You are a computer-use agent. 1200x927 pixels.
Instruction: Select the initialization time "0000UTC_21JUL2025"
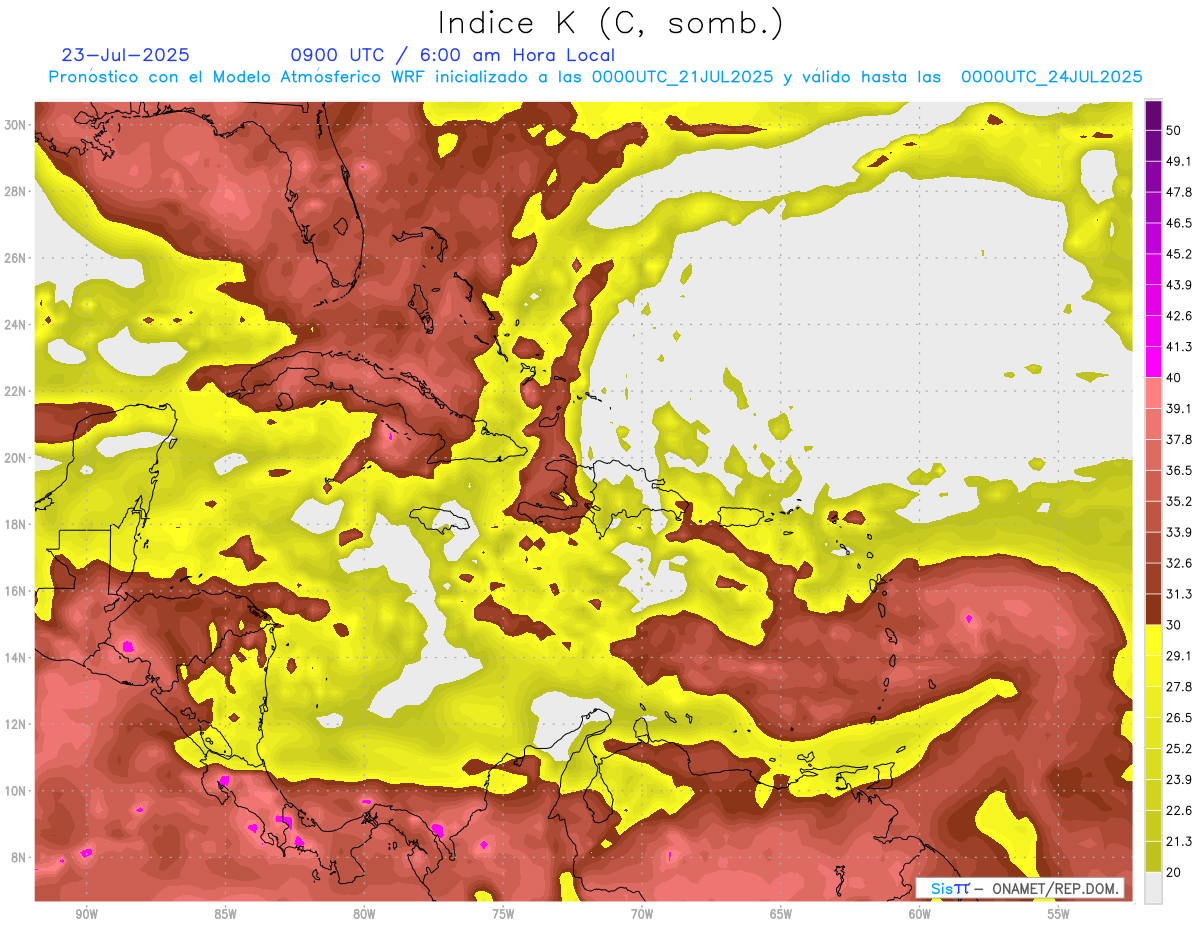(683, 77)
